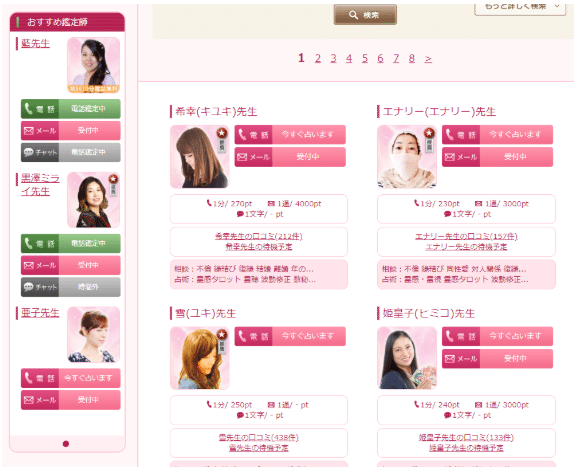574x475 pixels.
Task: Click phone button for エナリー先生
Action: (497, 135)
